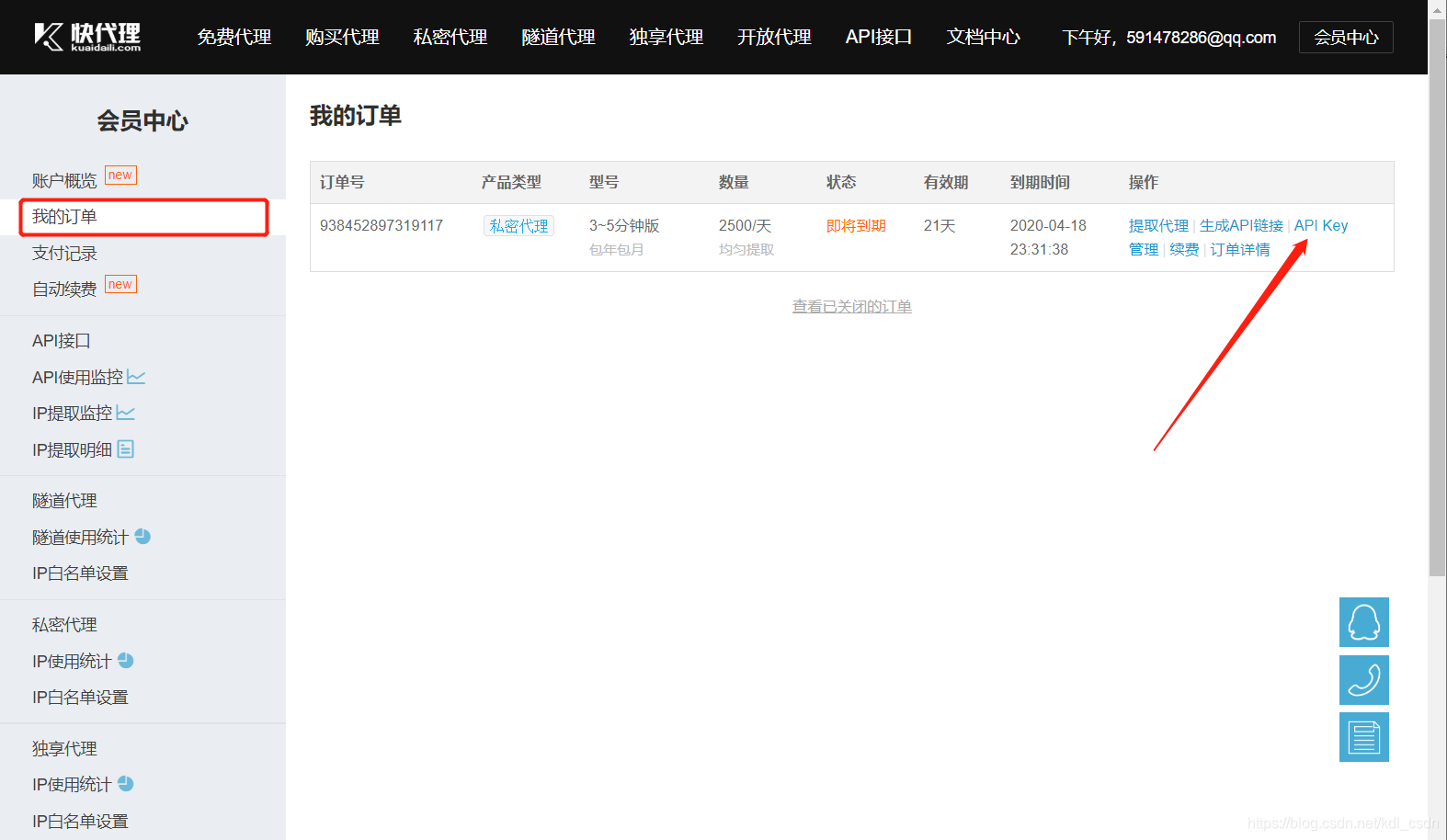Open 自动续费 in the sidebar
The height and width of the screenshot is (840, 1447).
(x=64, y=289)
